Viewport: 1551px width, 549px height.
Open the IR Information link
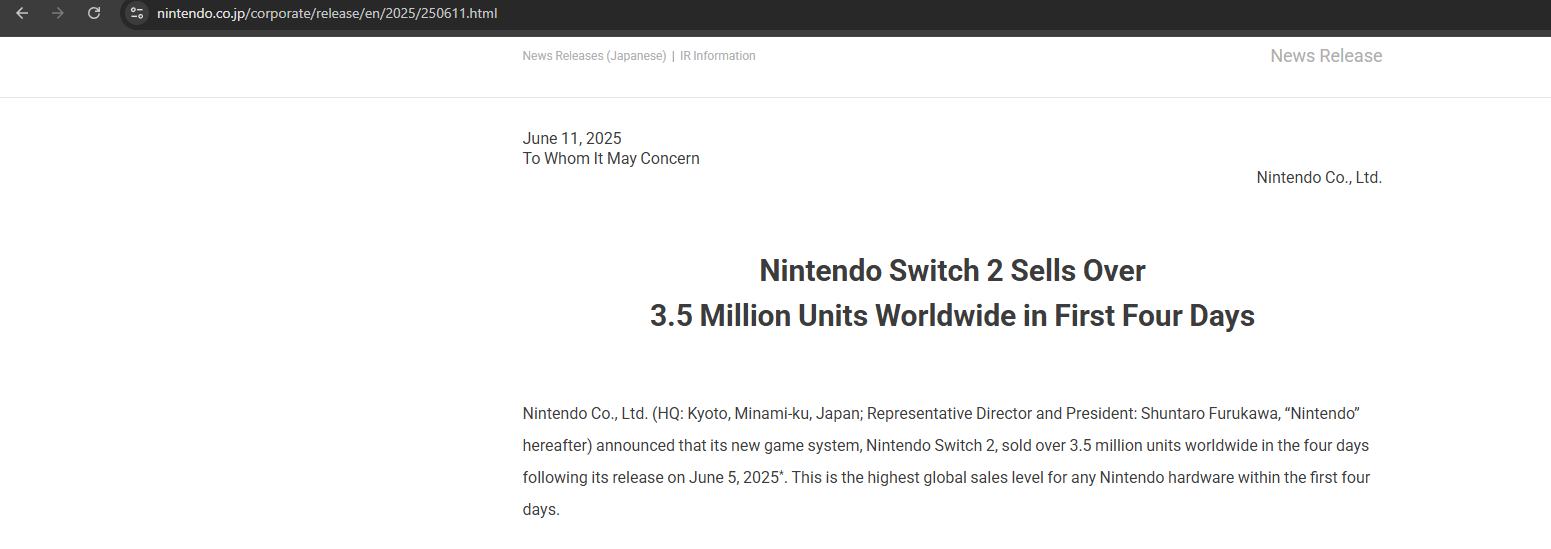pyautogui.click(x=718, y=56)
